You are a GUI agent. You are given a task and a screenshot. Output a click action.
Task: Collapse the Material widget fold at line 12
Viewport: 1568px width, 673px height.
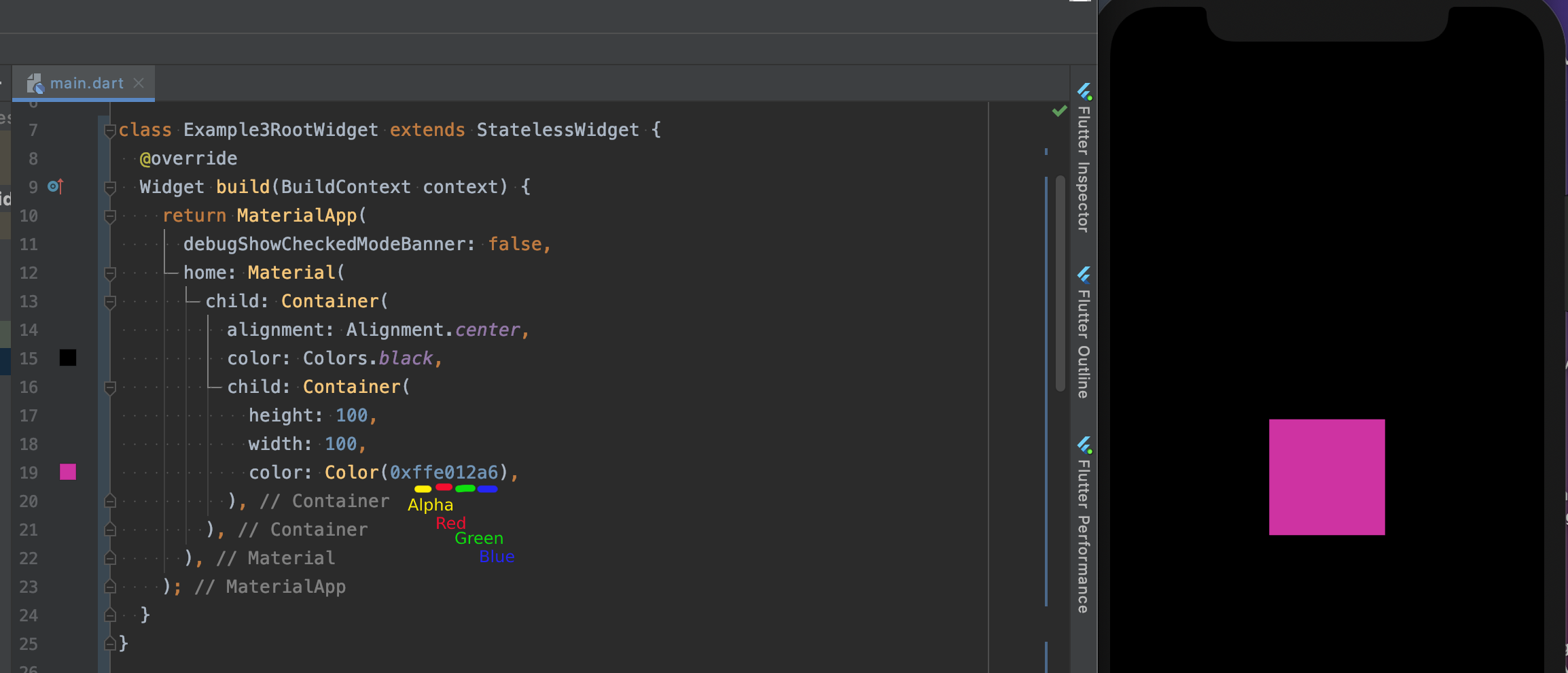(109, 273)
